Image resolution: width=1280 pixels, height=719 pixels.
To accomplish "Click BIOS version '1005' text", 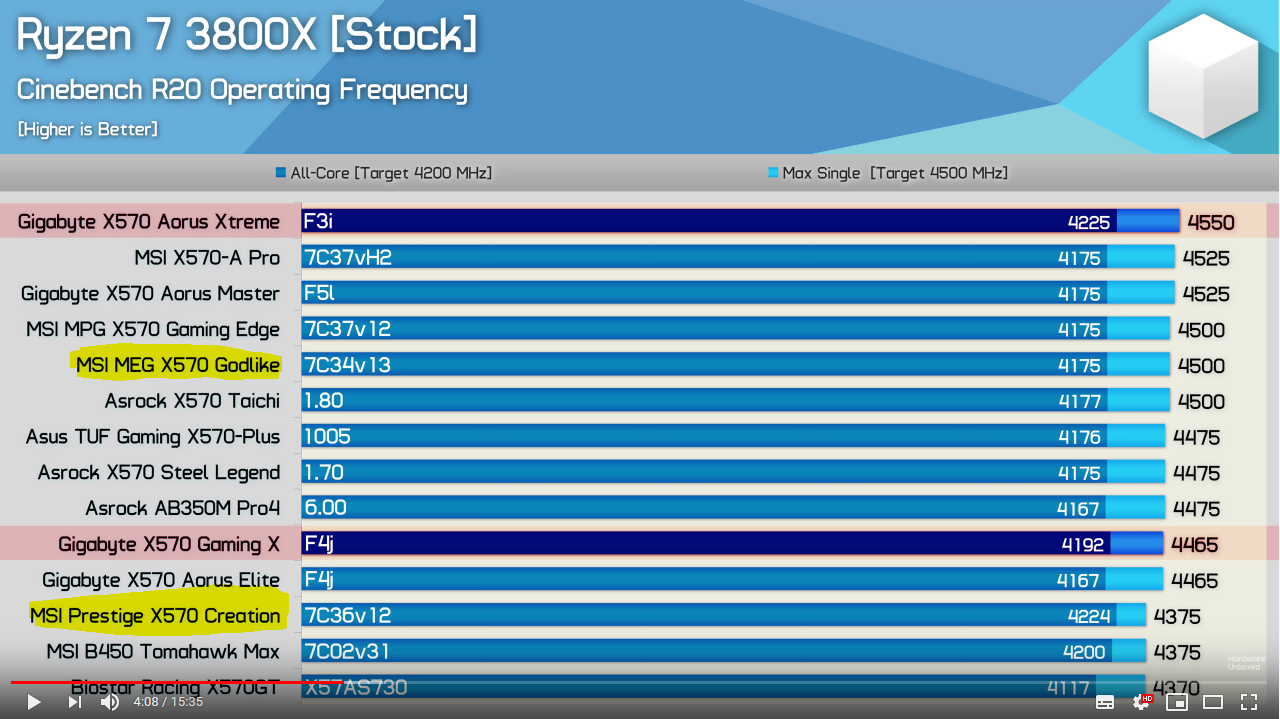I will click(x=327, y=436).
